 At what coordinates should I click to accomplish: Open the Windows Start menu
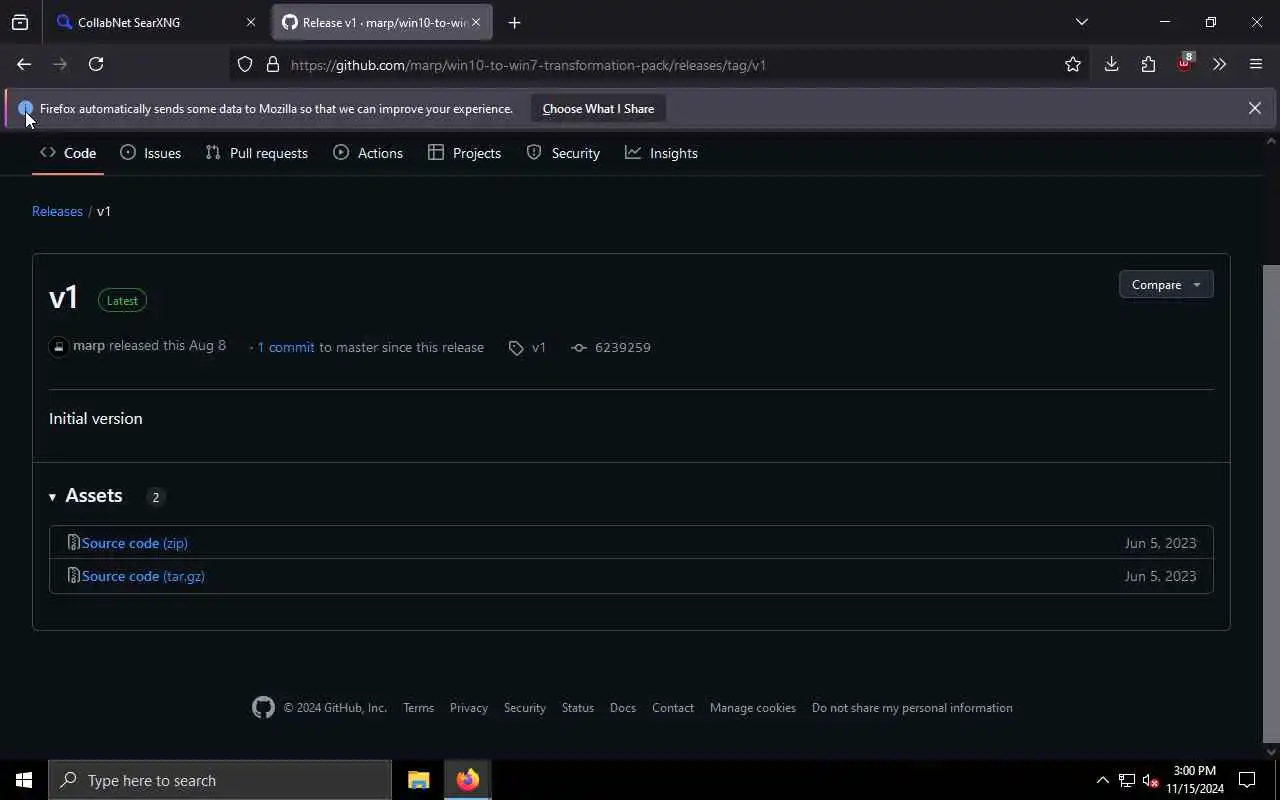coord(24,780)
